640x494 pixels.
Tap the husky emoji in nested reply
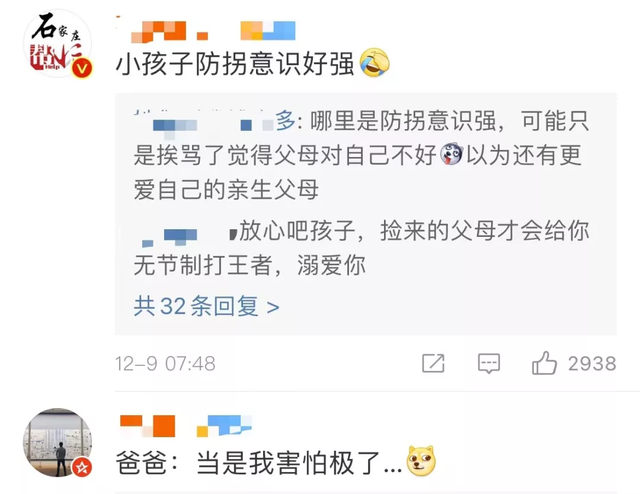(x=451, y=155)
